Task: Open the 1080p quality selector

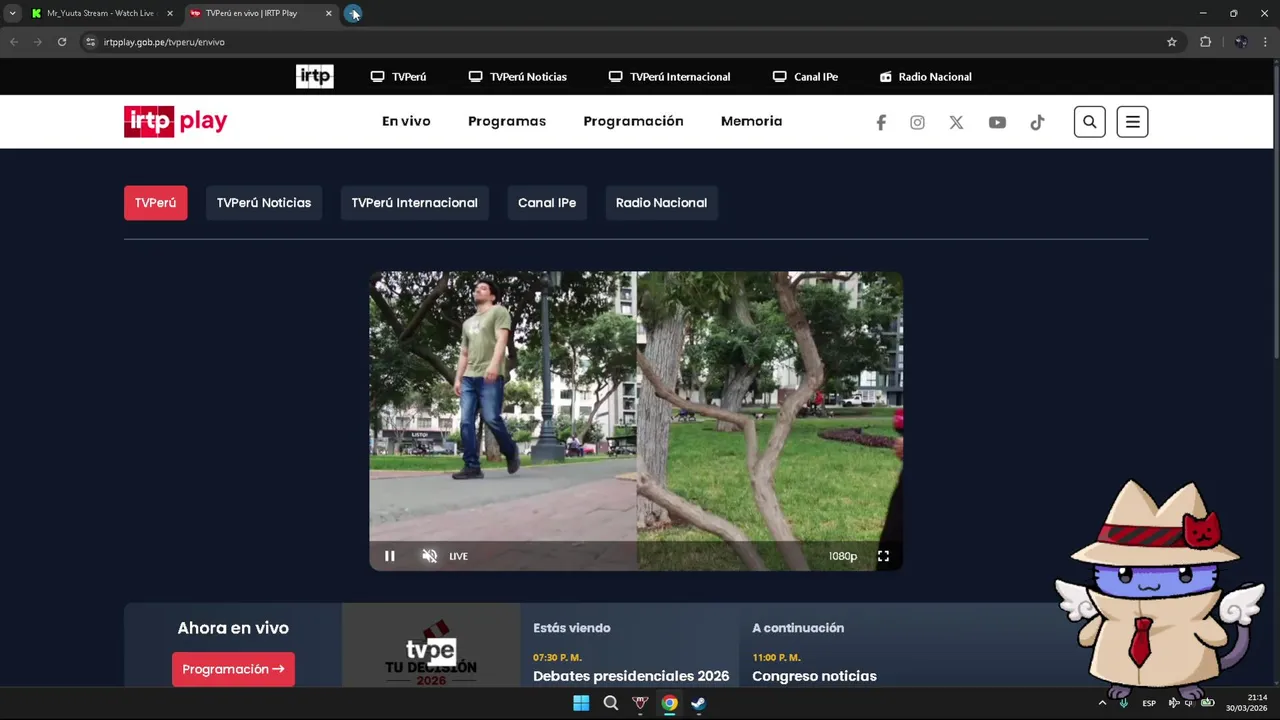Action: point(842,556)
